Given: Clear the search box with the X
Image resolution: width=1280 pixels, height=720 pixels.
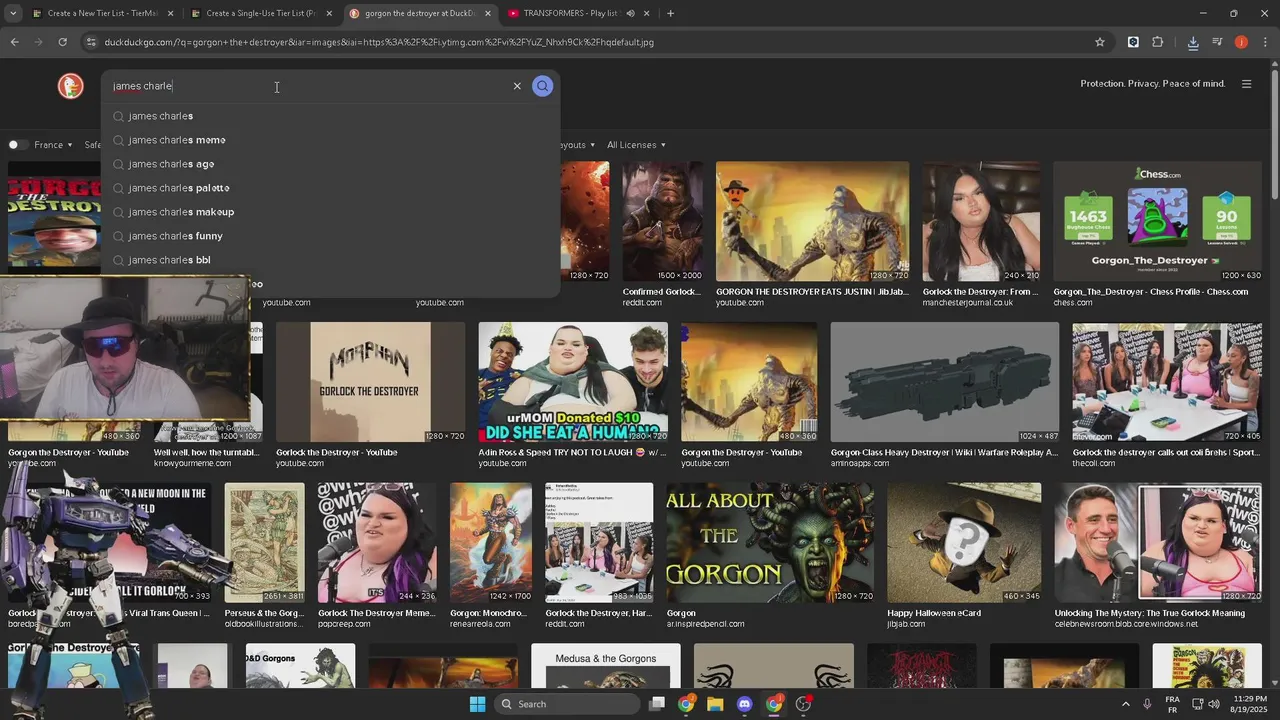Looking at the screenshot, I should [517, 86].
